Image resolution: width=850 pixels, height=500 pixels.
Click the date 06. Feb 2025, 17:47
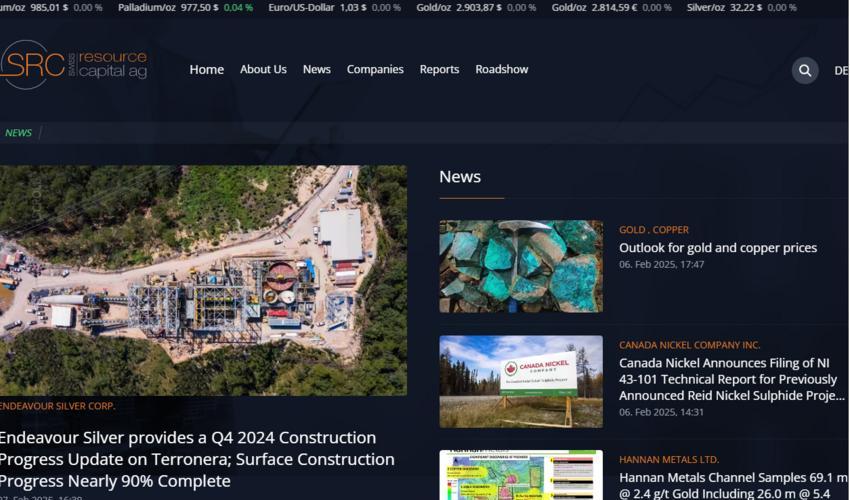tap(661, 265)
